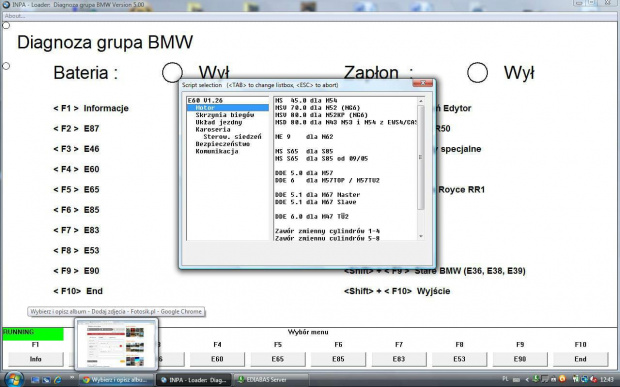Select 'DDE 6.0 dla M47 TÜ2' entry

[312, 217]
